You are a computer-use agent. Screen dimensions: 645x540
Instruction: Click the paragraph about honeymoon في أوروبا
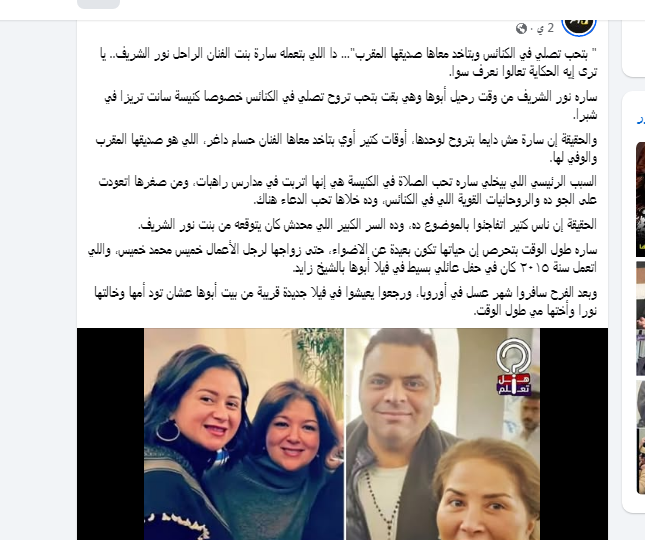point(346,301)
